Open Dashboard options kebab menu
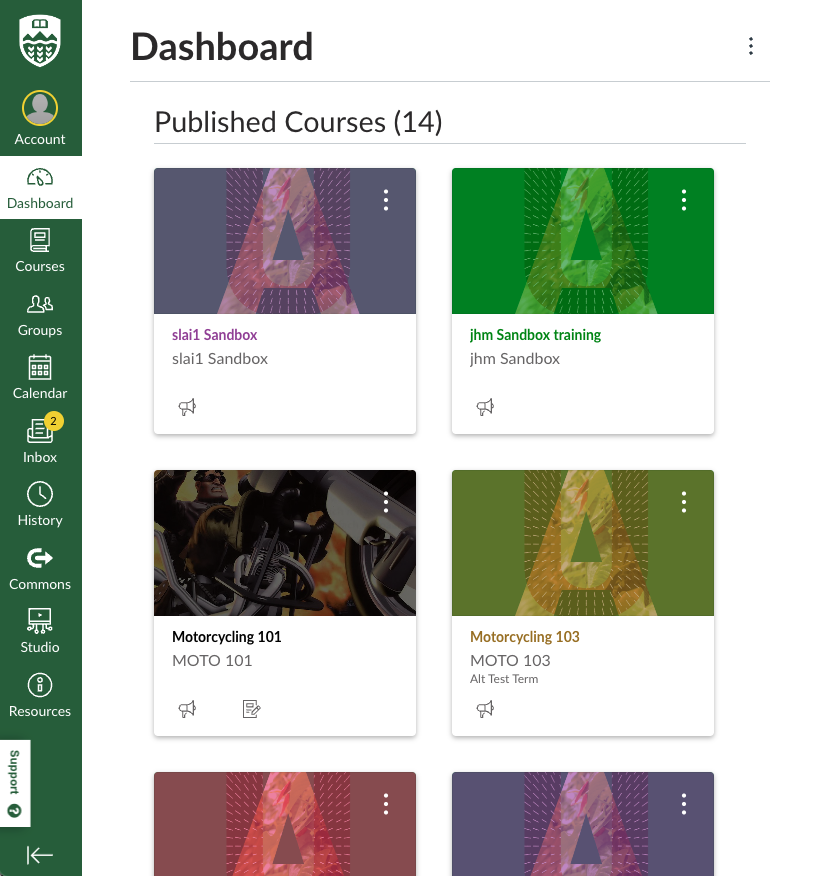 750,46
